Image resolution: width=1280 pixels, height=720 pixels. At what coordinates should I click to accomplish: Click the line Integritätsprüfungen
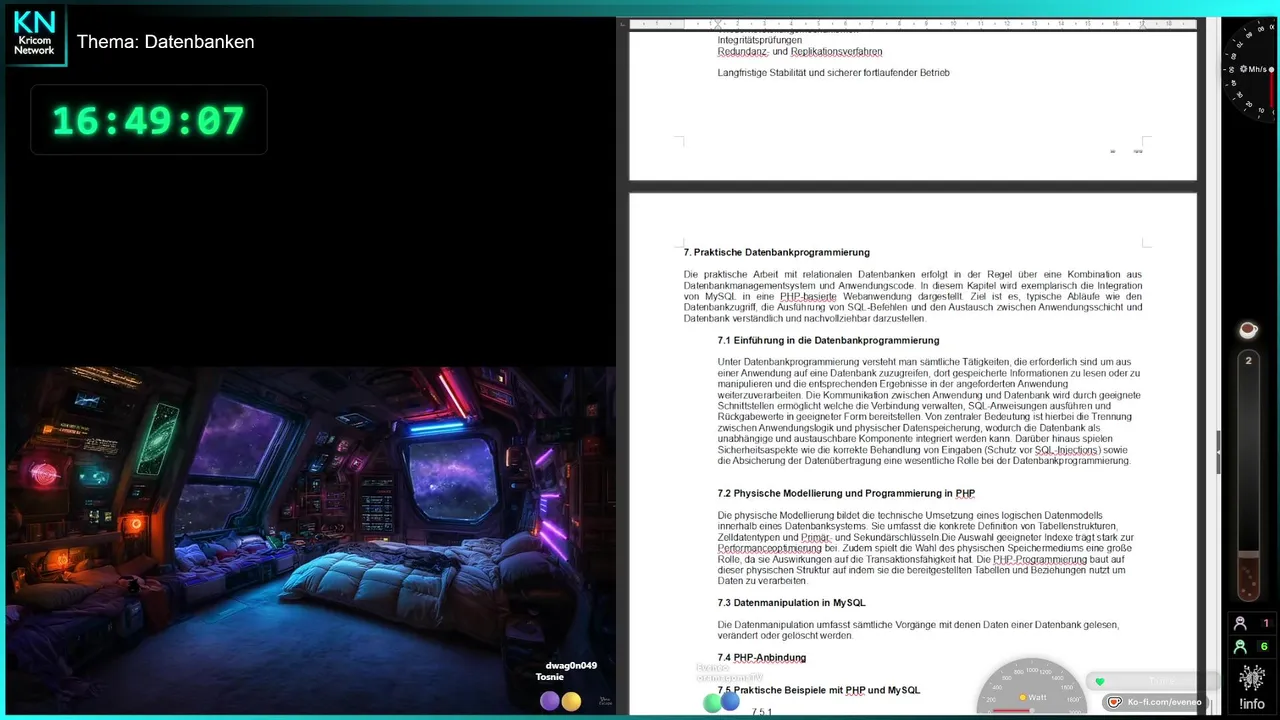point(760,40)
